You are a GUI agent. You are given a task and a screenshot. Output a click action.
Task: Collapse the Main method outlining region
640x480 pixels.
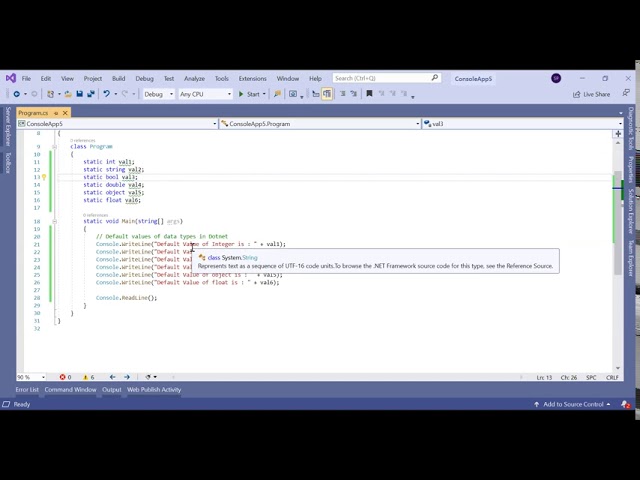(54, 221)
